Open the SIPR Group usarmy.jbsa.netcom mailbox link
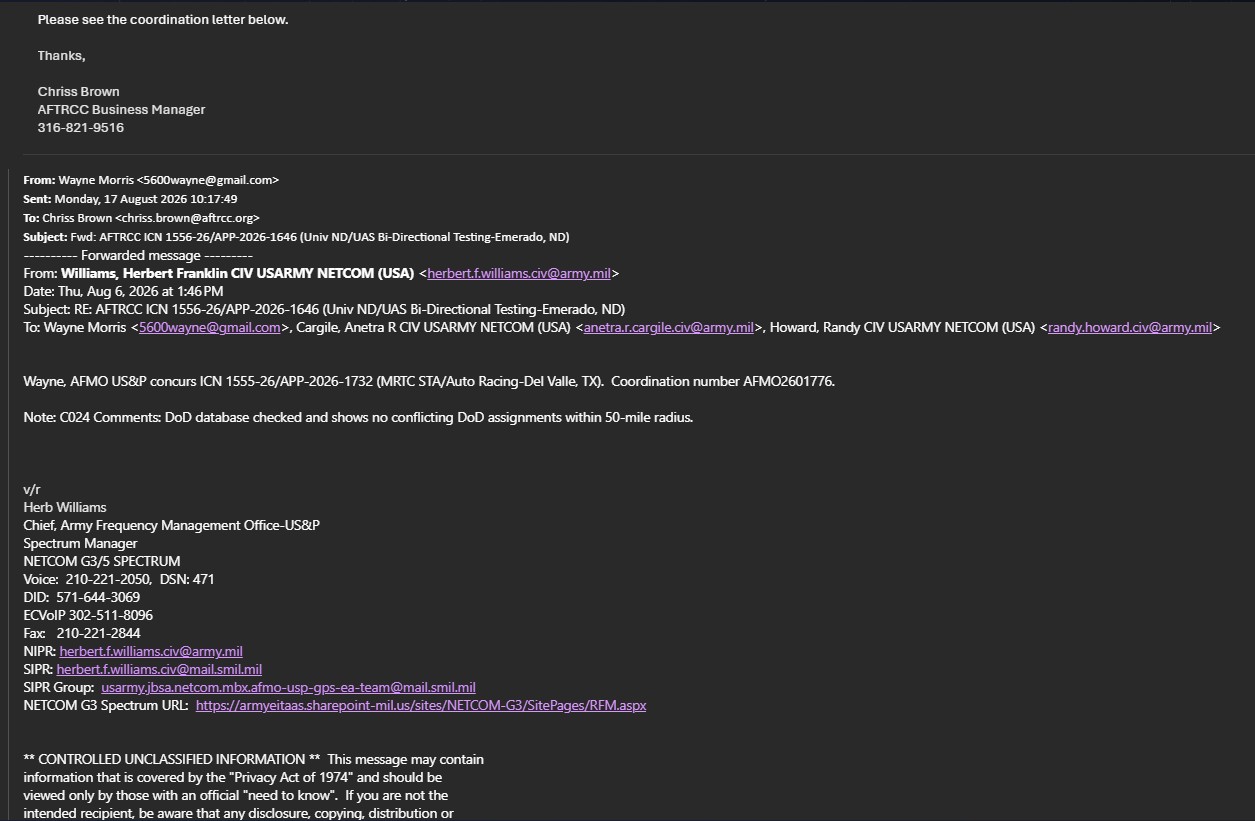Viewport: 1255px width, 821px height. tap(288, 687)
